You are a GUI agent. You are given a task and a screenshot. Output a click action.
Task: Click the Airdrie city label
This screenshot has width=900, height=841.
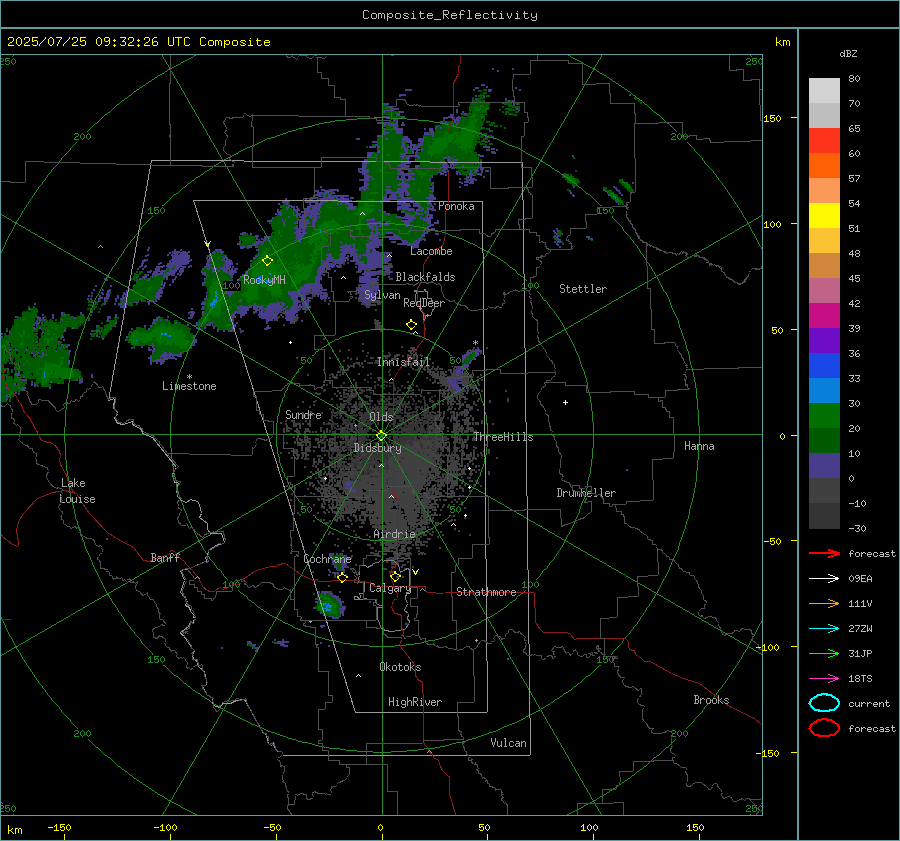(x=394, y=534)
